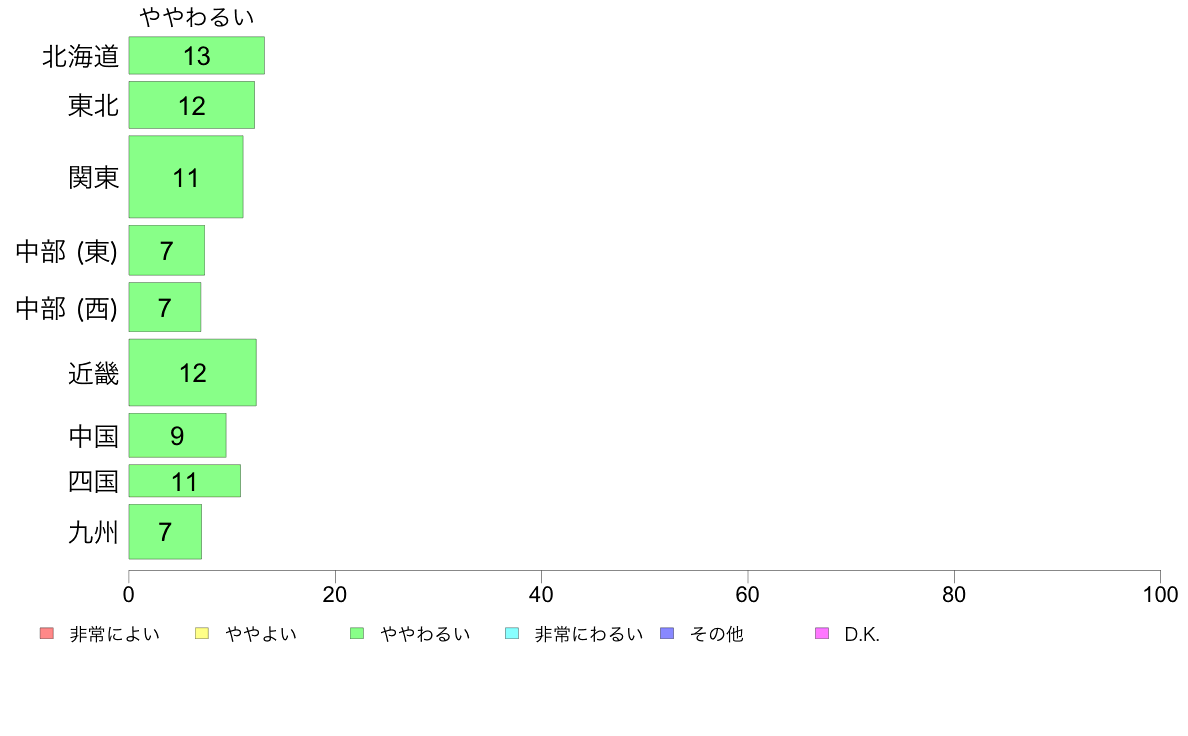This screenshot has width=1188, height=736.
Task: Click the red 非常によい legend swatch
Action: tap(47, 634)
